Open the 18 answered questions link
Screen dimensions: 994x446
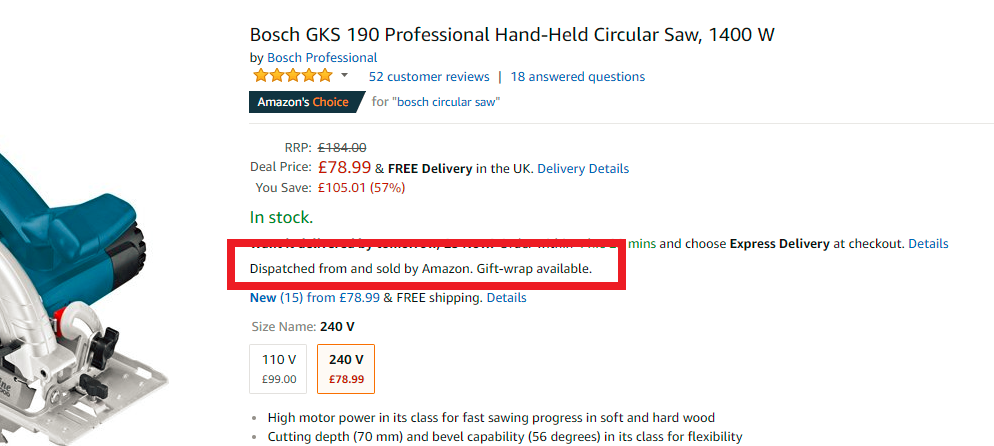(x=578, y=77)
